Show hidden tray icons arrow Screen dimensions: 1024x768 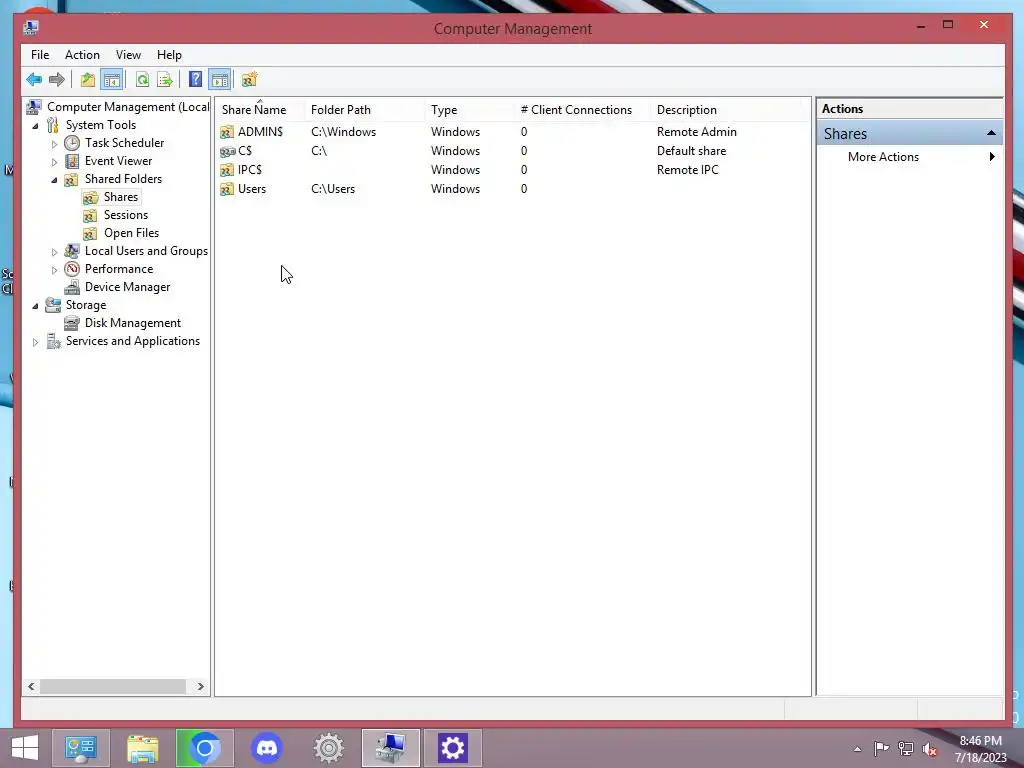[x=857, y=749]
